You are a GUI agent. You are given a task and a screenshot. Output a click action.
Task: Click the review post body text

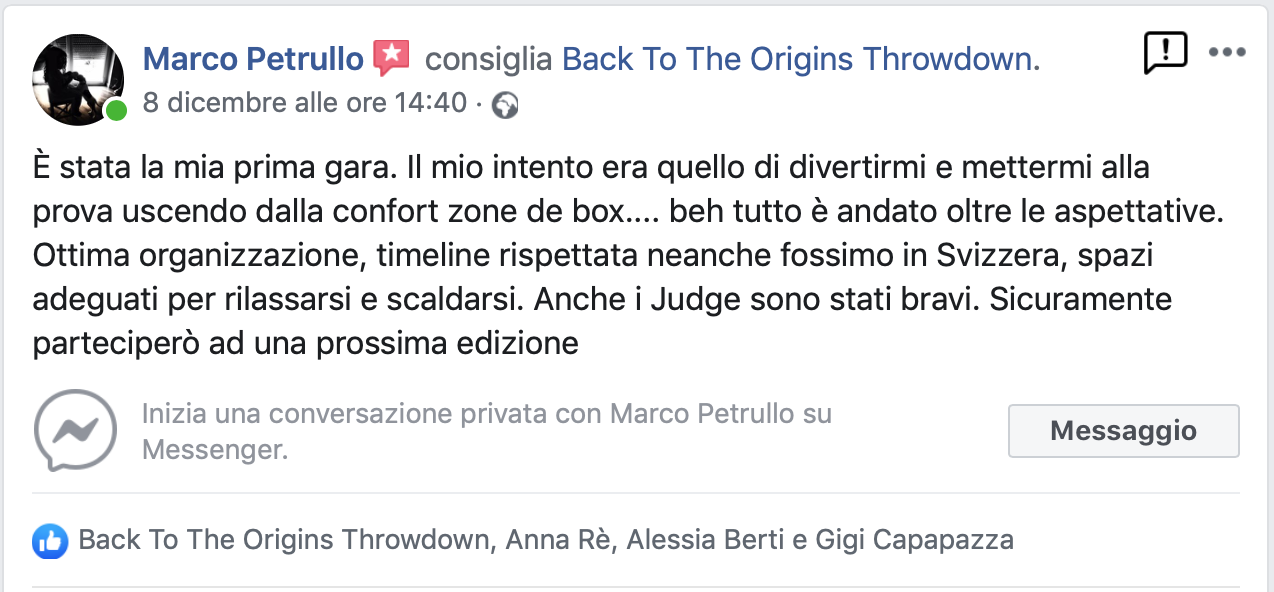coord(602,256)
